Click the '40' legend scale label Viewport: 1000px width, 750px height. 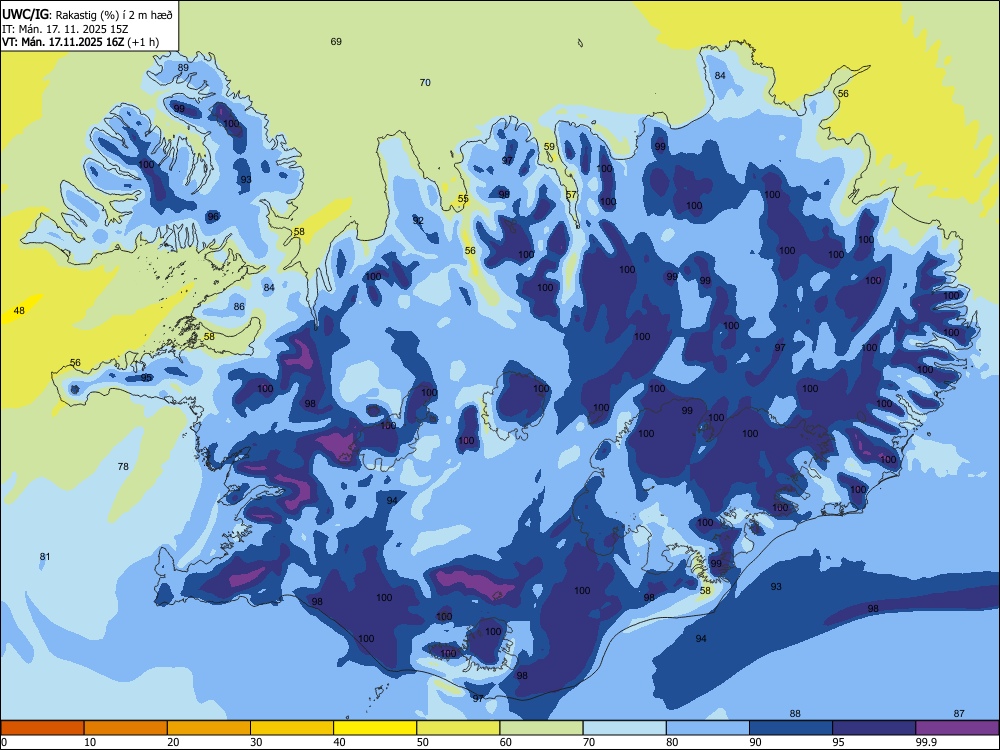(339, 742)
